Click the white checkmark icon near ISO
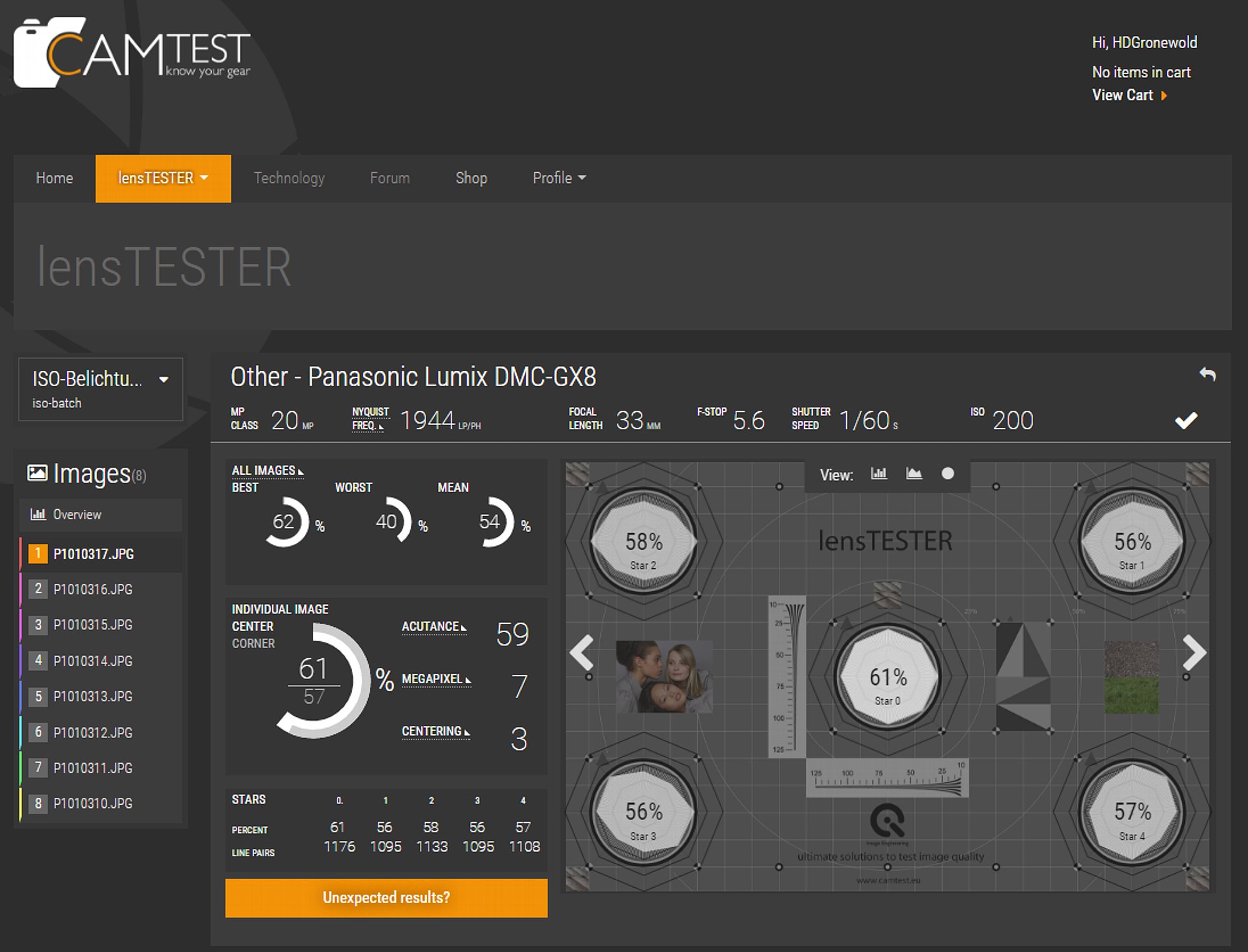 pos(1186,420)
